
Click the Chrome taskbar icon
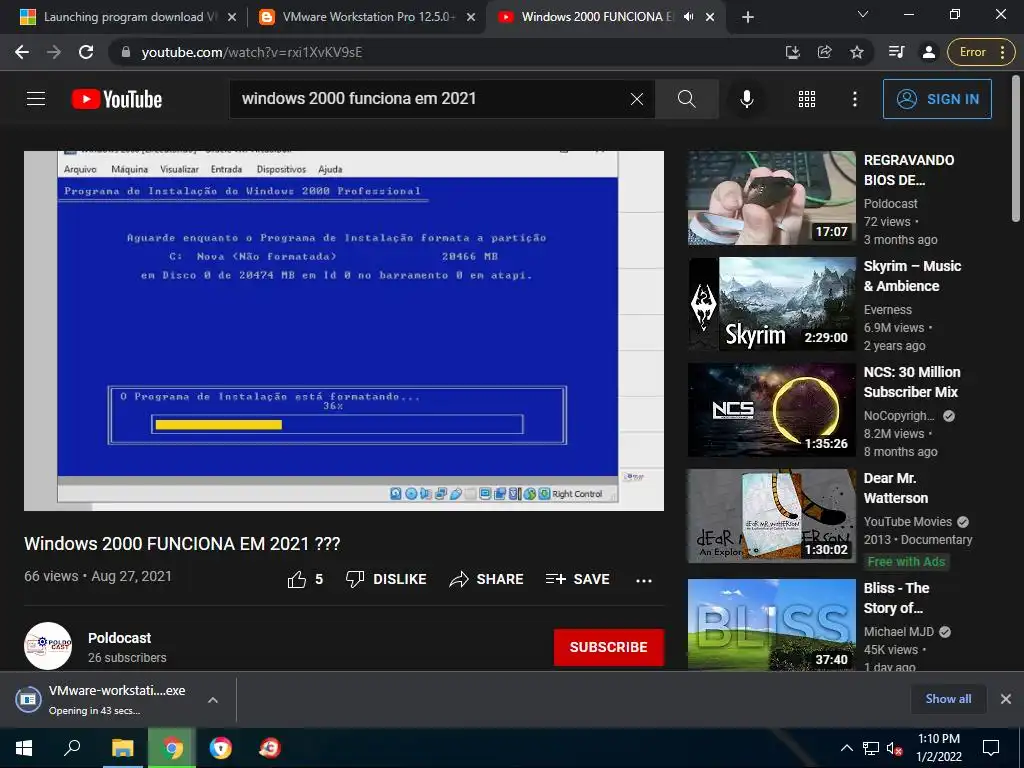pyautogui.click(x=172, y=748)
